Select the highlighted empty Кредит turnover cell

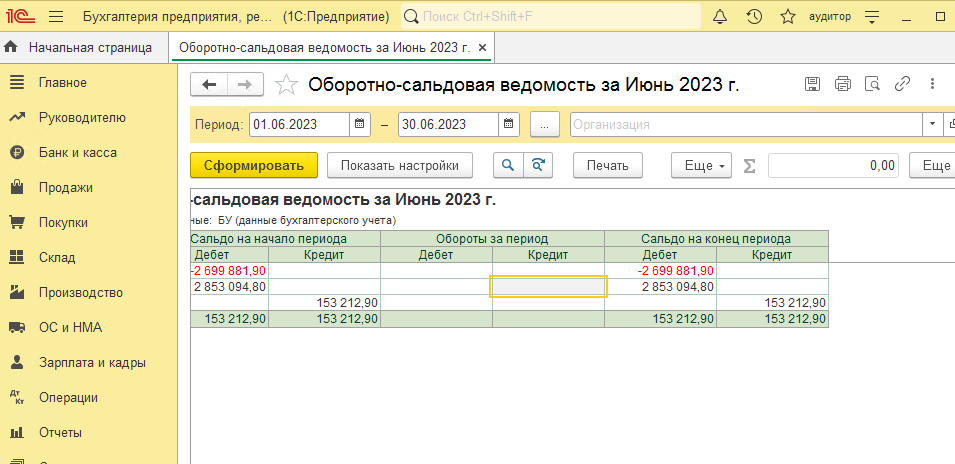tap(548, 286)
